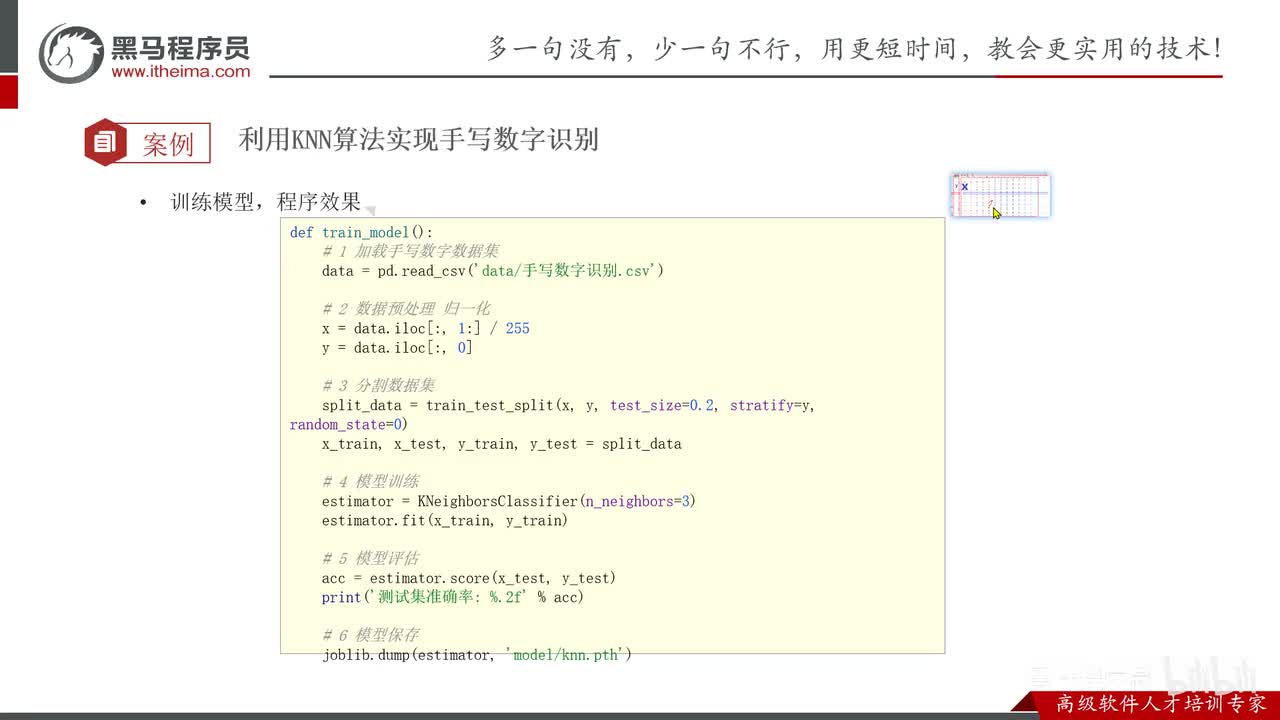This screenshot has height=720, width=1280.
Task: Select the 案例 label box
Action: 169,143
